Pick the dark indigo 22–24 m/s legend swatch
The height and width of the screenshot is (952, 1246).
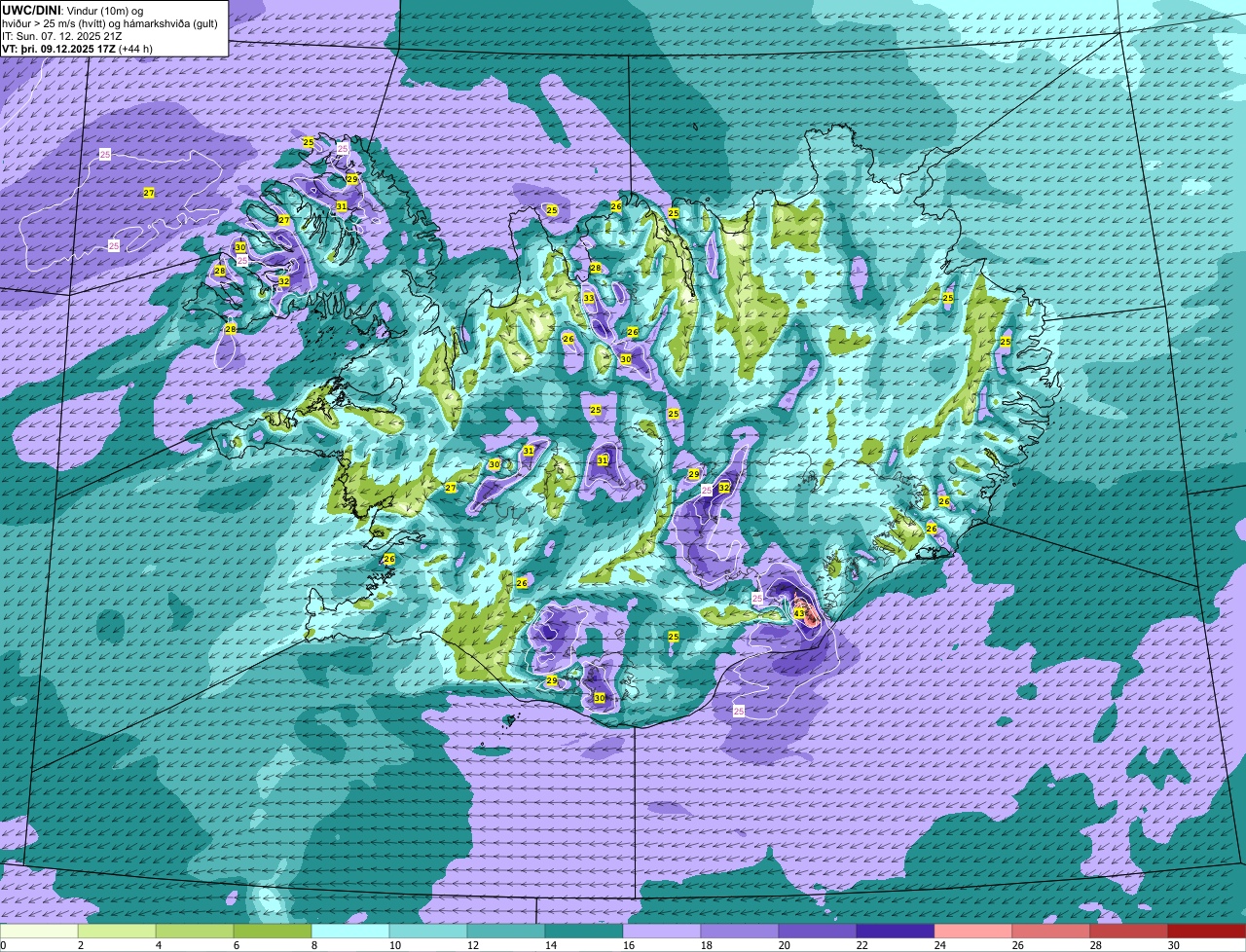(x=896, y=932)
